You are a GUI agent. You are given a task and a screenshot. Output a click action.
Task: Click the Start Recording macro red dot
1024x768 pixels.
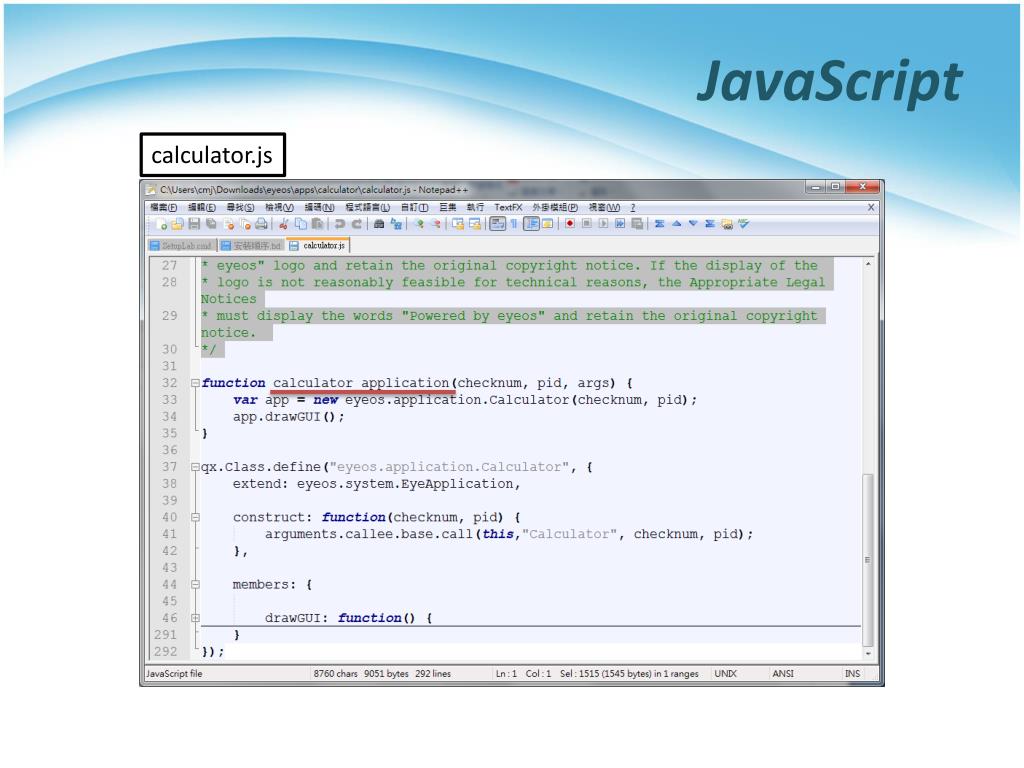tap(570, 224)
